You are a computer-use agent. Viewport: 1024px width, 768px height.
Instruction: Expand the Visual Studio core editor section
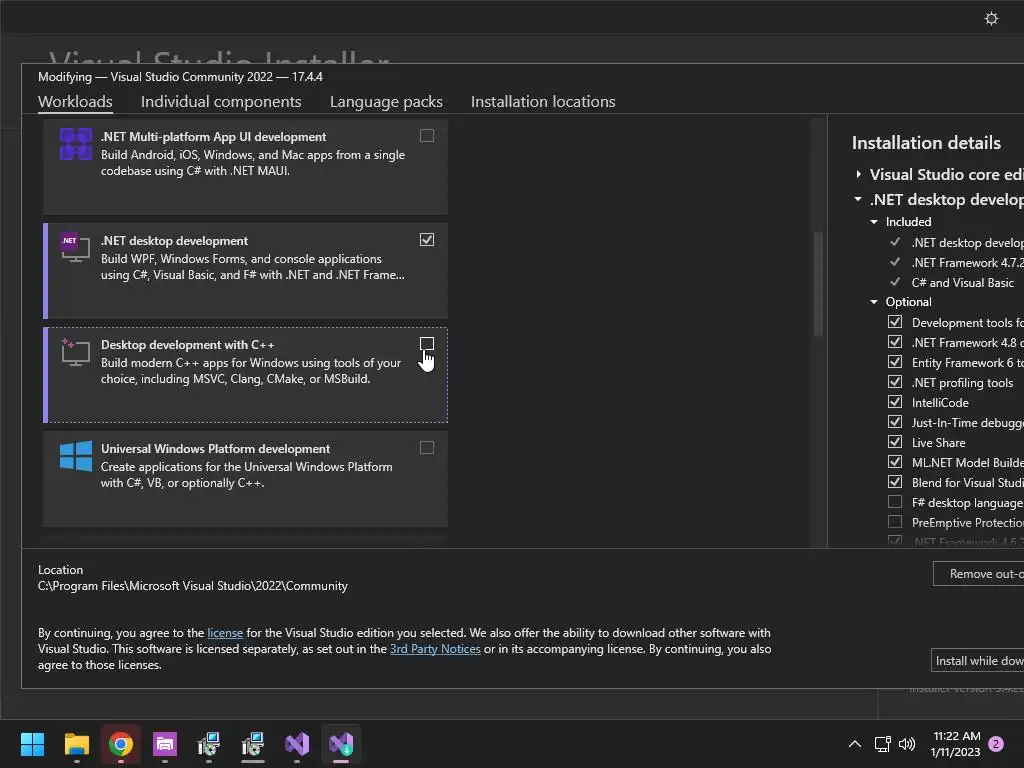tap(858, 174)
